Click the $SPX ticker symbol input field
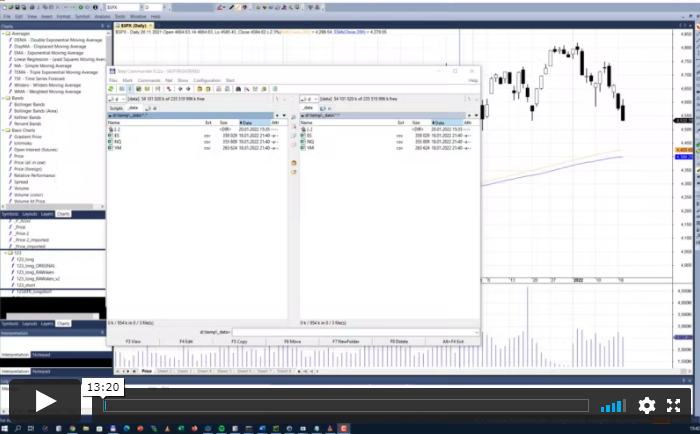Image resolution: width=700 pixels, height=434 pixels. 122,8
